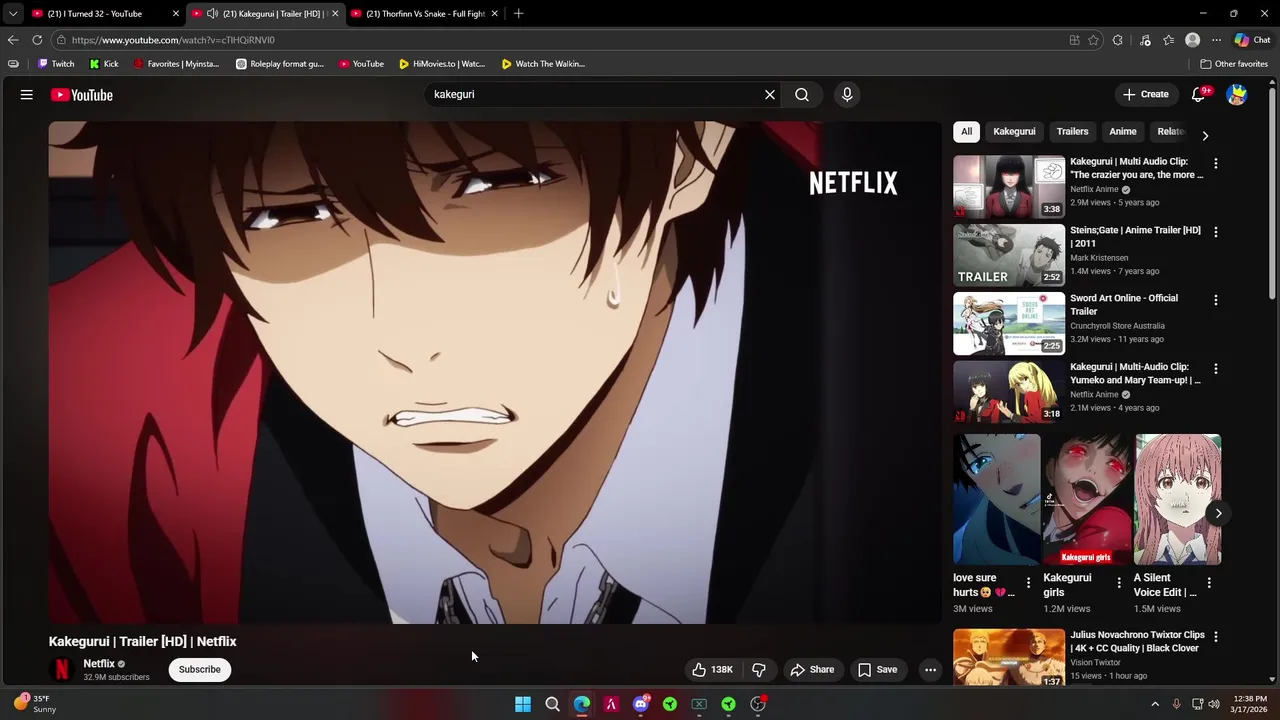This screenshot has height=720, width=1280.
Task: Add this page to favorites star
Action: point(1093,40)
